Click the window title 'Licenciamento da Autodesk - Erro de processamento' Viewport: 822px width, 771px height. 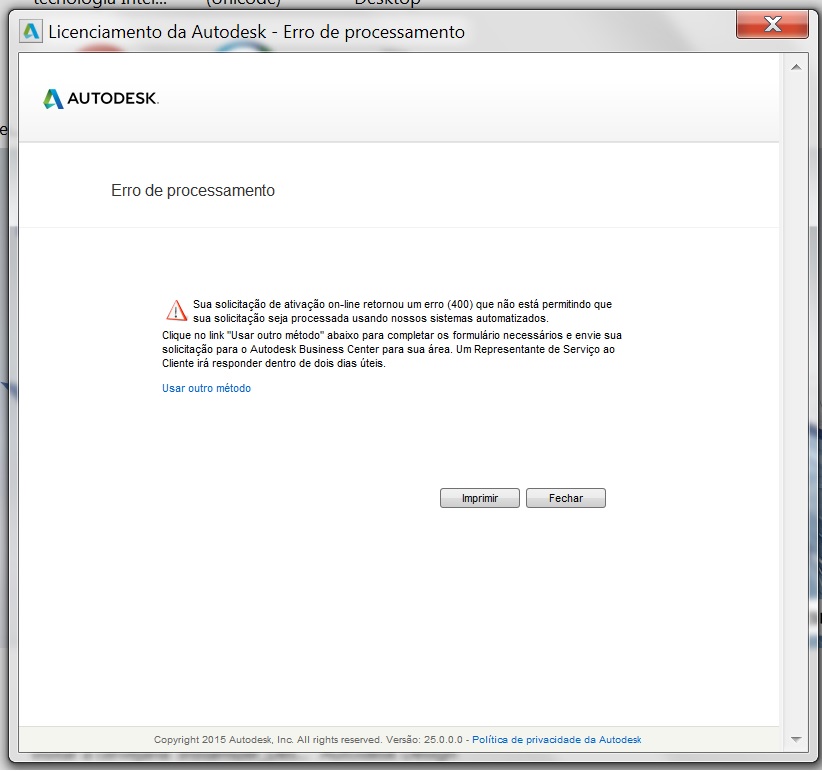pyautogui.click(x=256, y=32)
